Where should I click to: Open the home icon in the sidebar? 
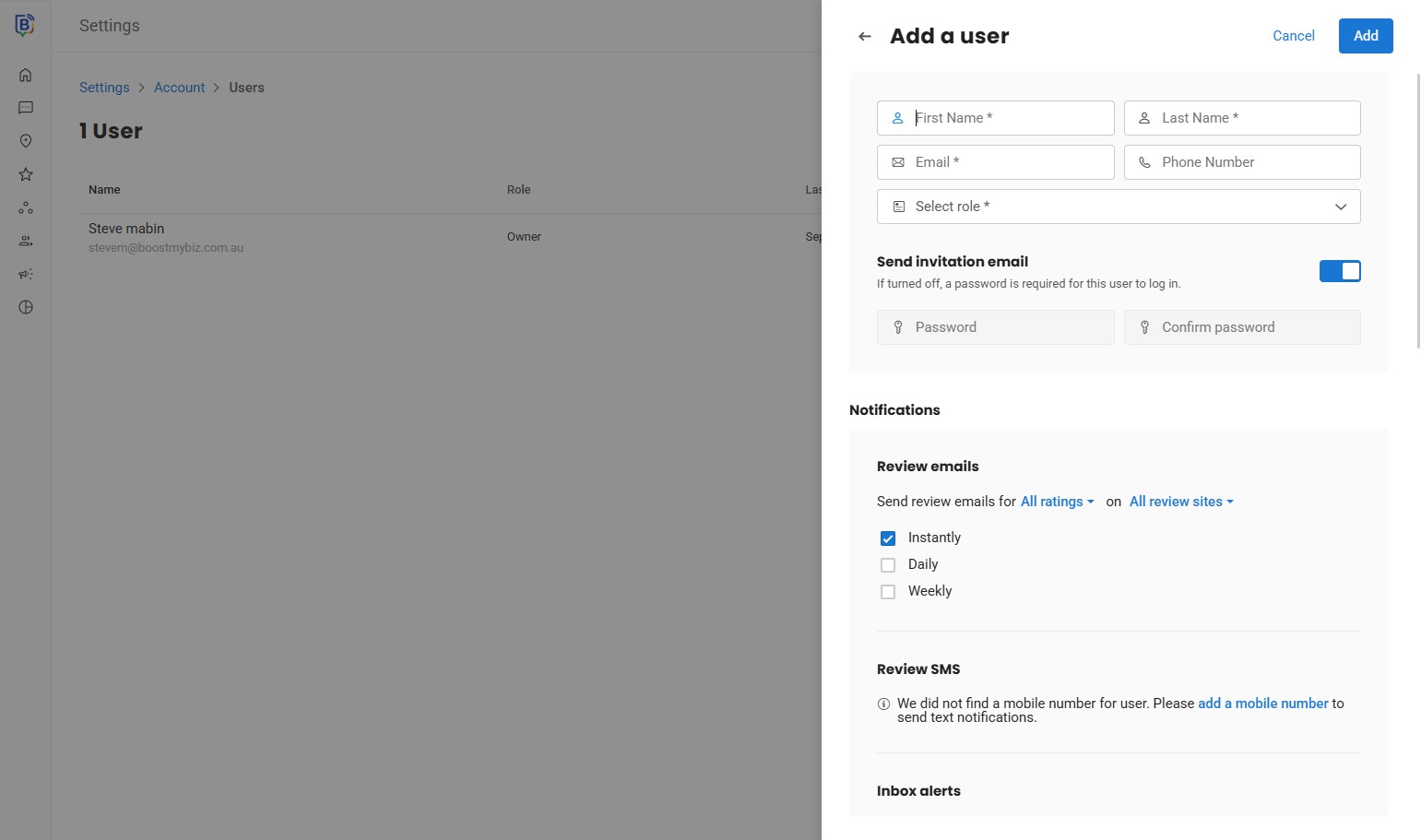pyautogui.click(x=26, y=76)
